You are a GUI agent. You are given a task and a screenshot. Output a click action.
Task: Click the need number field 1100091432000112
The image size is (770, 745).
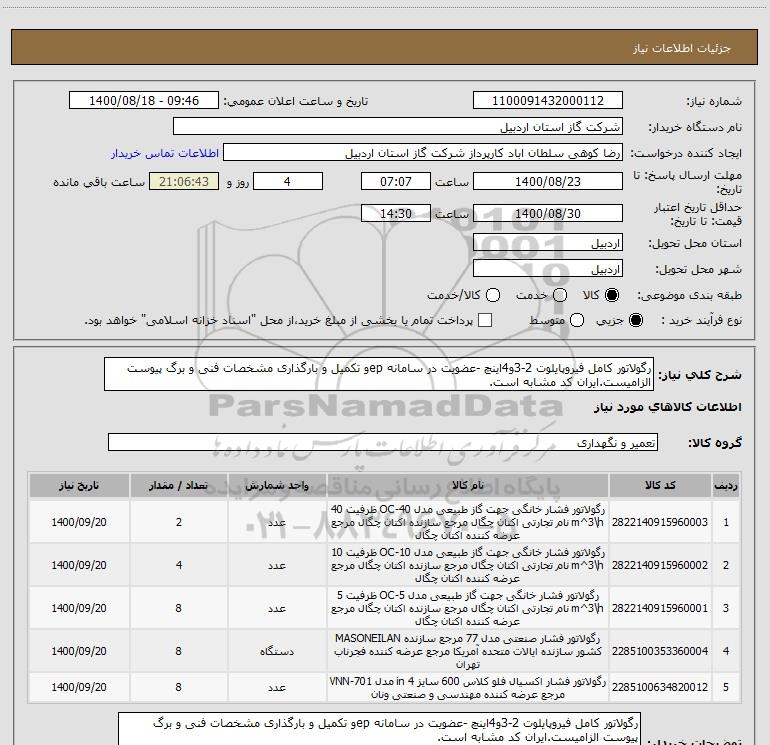click(548, 101)
